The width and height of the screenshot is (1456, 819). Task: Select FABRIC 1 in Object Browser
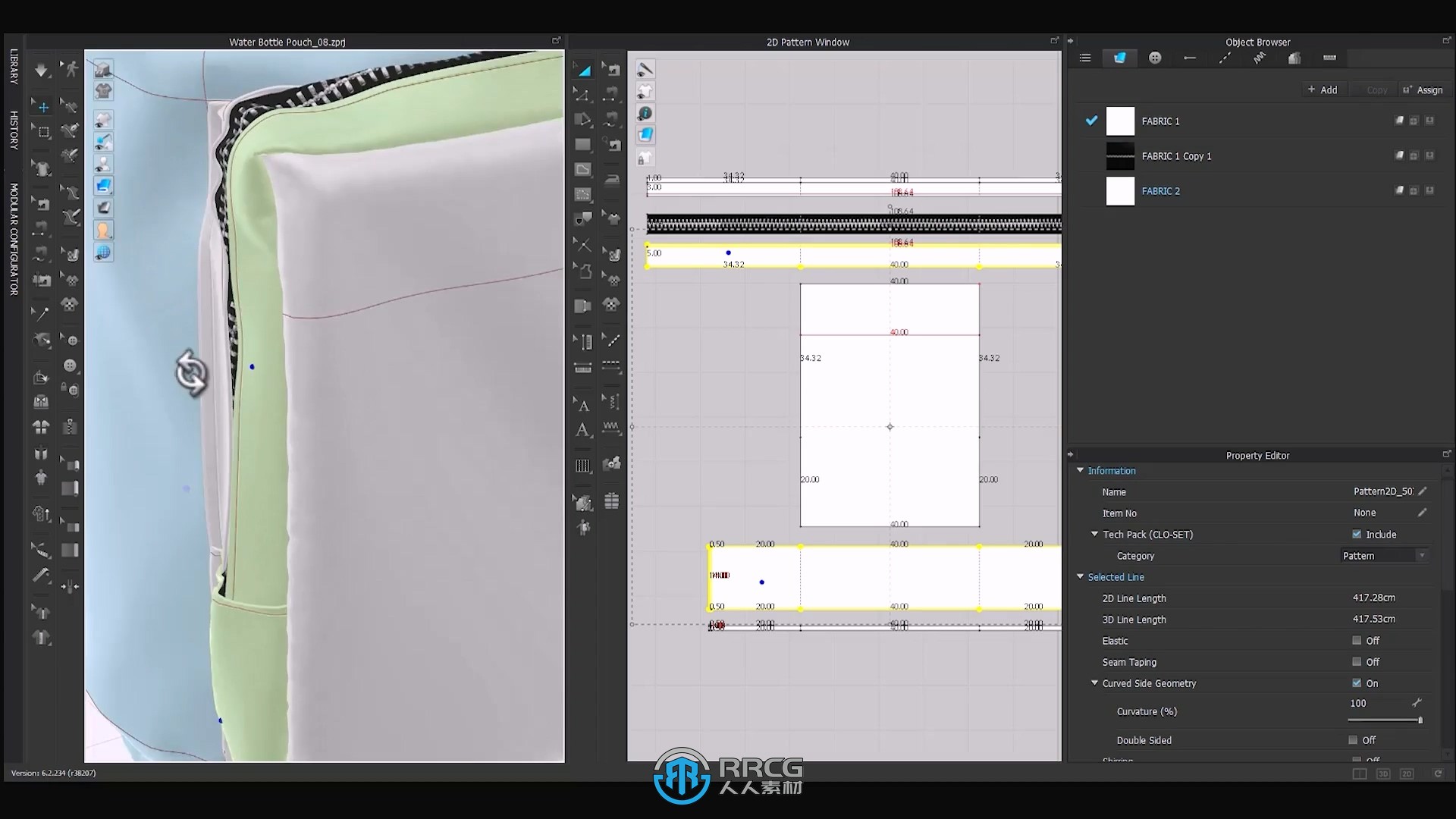[1160, 121]
